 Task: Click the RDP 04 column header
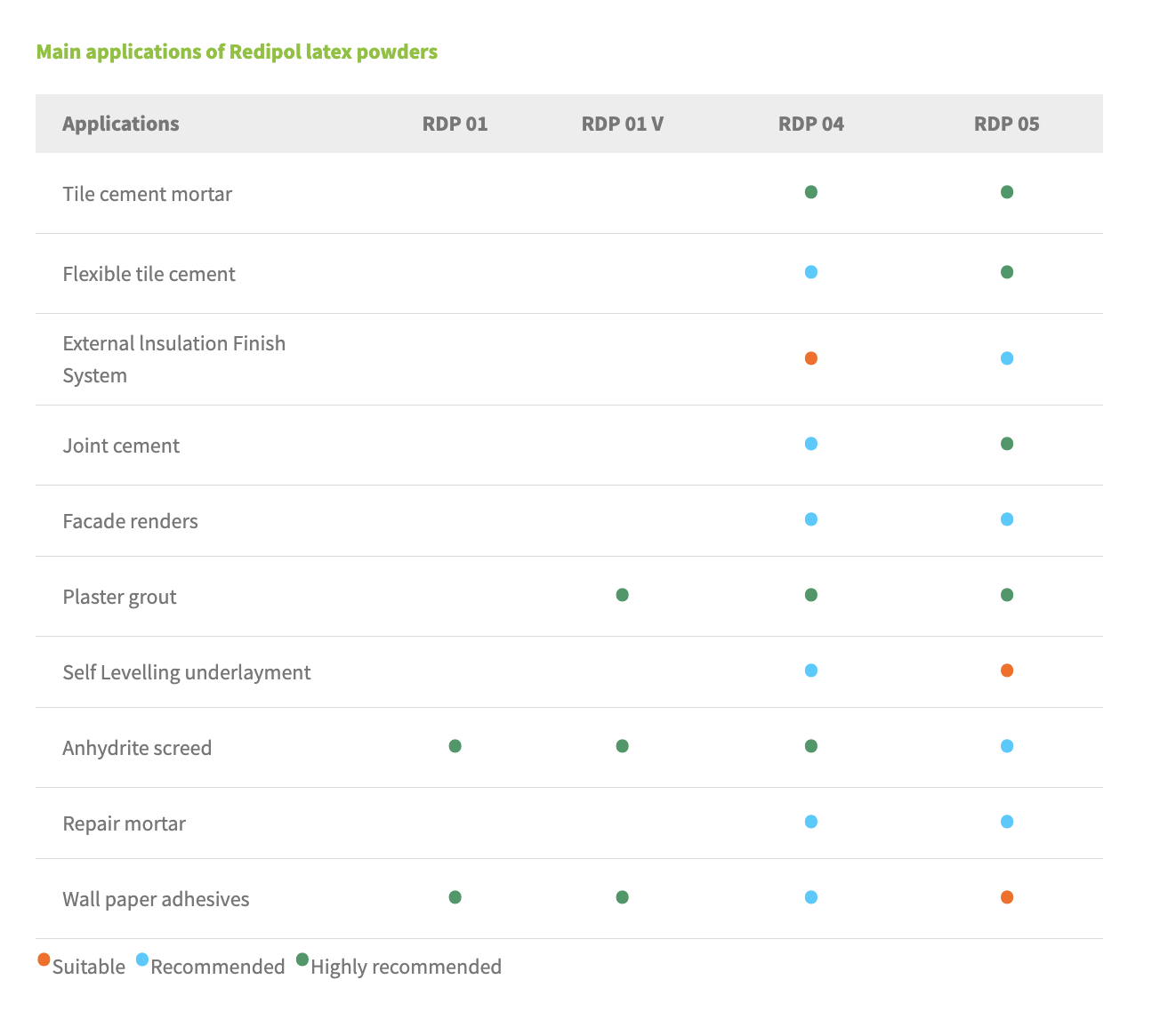tap(810, 124)
